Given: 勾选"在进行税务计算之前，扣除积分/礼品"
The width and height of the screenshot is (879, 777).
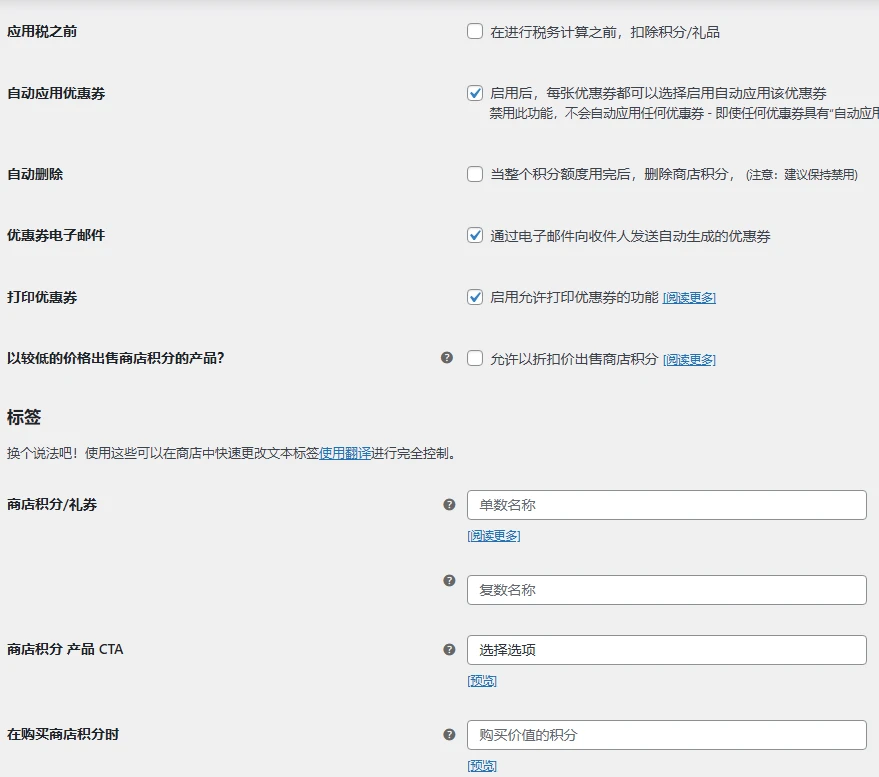Looking at the screenshot, I should pos(475,31).
